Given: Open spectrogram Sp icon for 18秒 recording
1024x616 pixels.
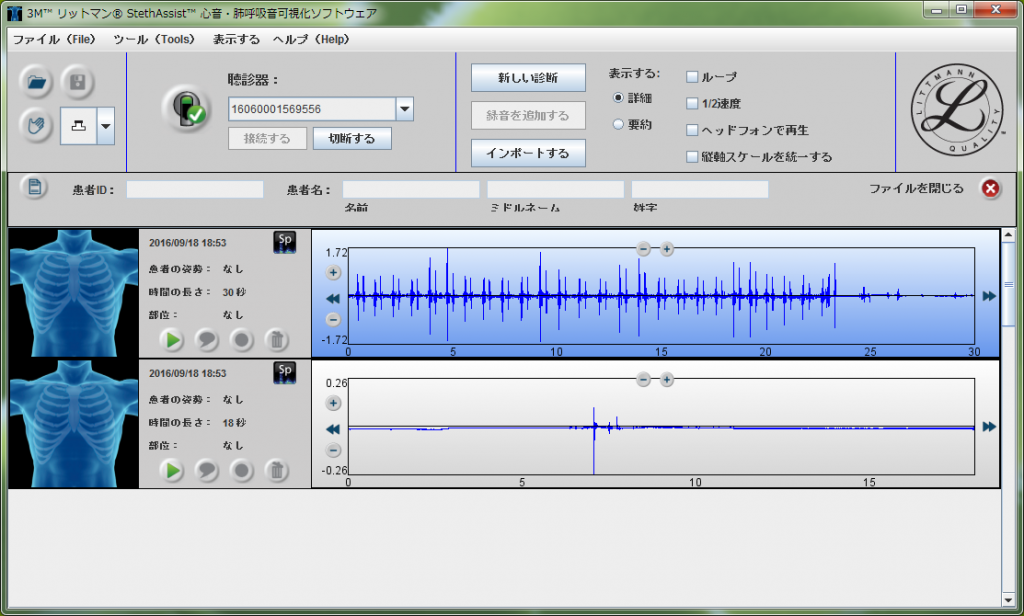Looking at the screenshot, I should click(285, 373).
